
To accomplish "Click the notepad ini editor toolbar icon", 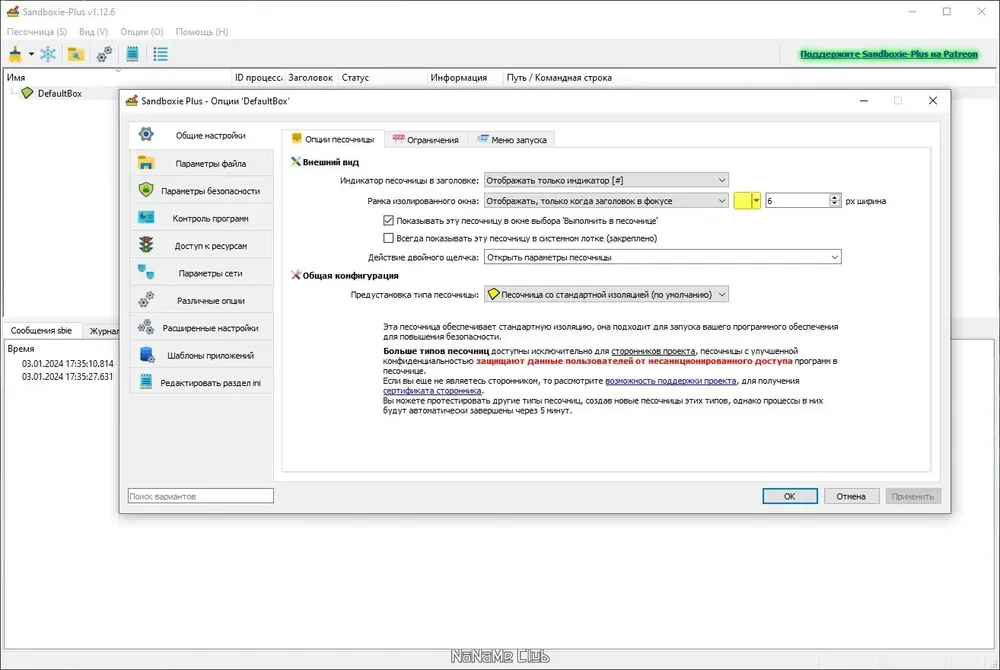I will (x=132, y=54).
